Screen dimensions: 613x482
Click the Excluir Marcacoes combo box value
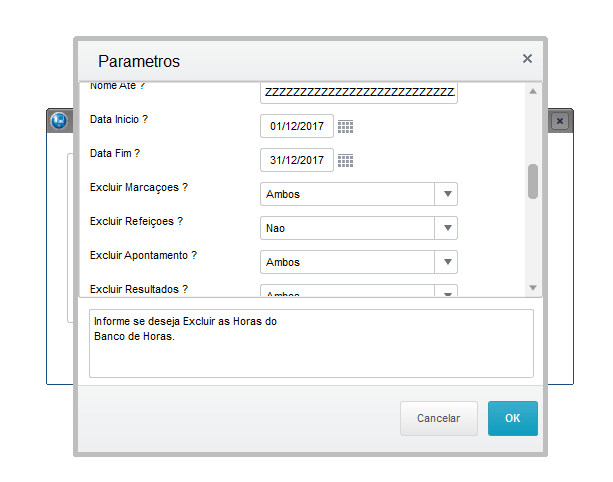347,195
